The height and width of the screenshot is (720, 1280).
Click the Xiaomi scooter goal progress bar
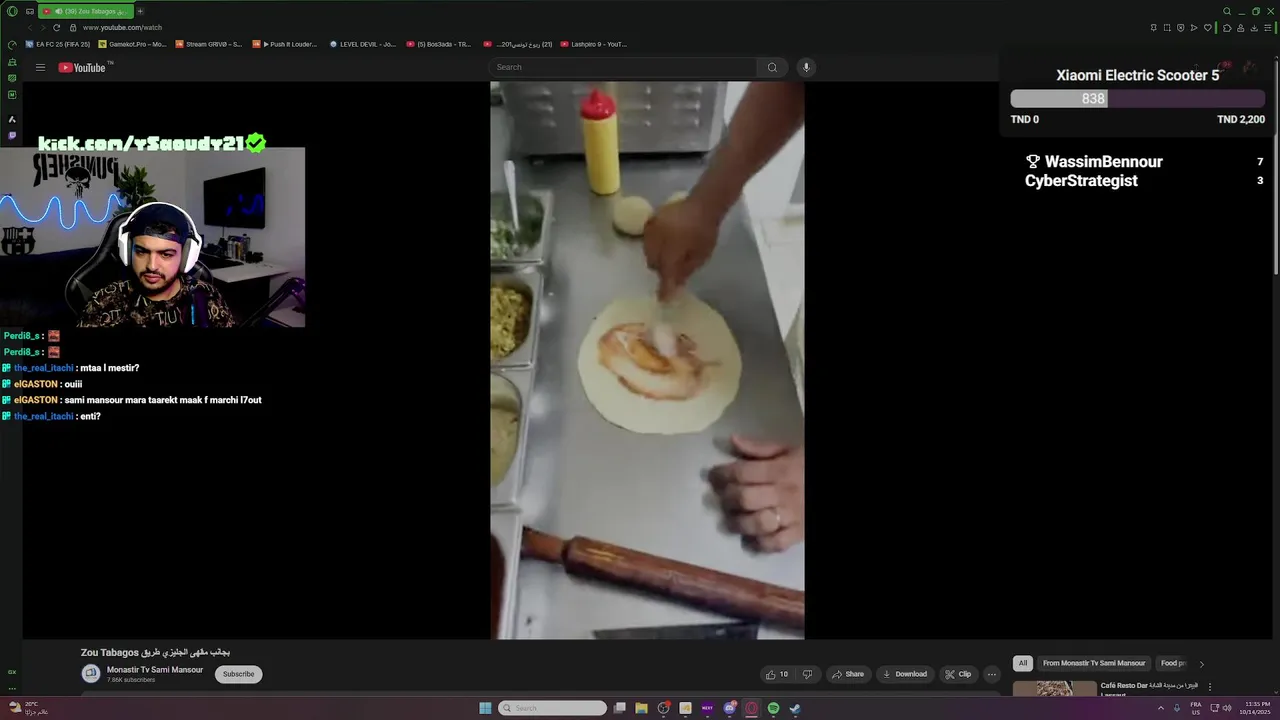pos(1137,99)
